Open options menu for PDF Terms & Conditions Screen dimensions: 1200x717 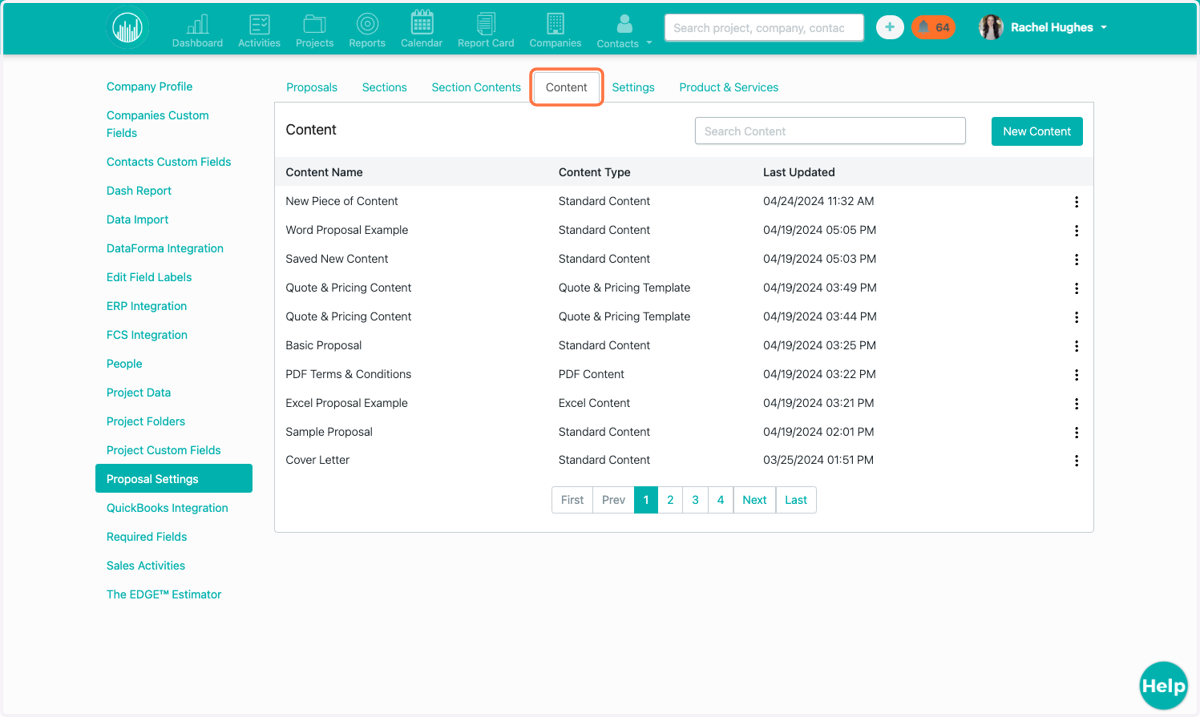tap(1076, 376)
